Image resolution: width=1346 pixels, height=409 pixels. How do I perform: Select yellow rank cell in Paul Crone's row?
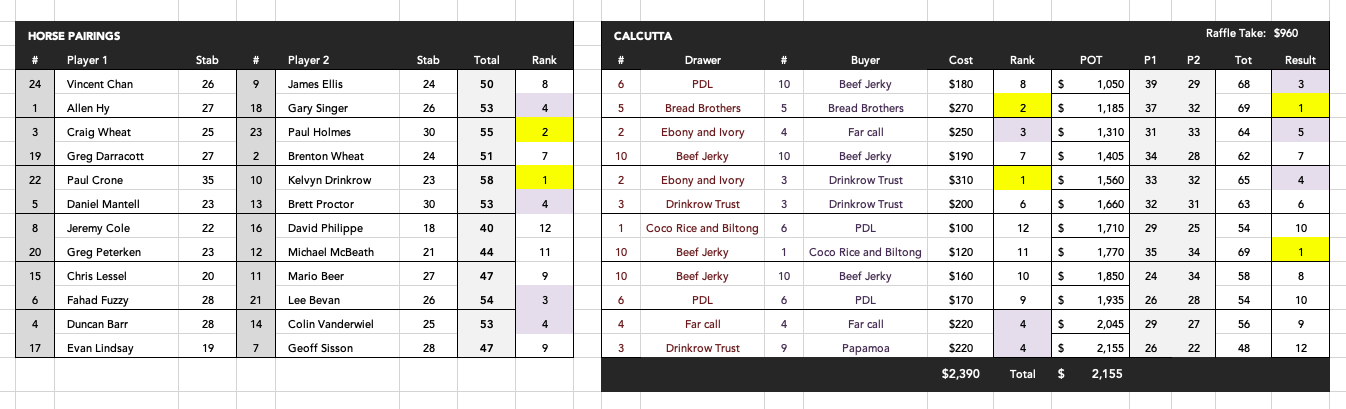pyautogui.click(x=545, y=180)
